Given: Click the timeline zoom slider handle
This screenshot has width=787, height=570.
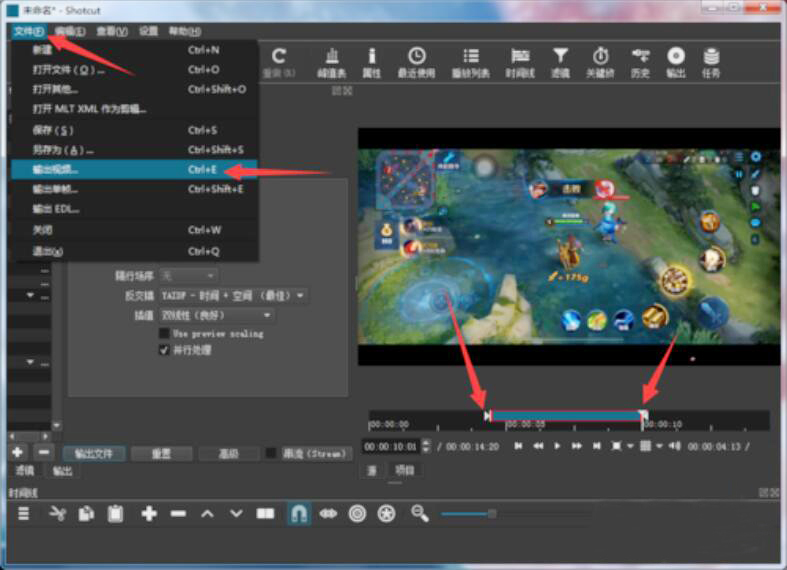Looking at the screenshot, I should click(491, 513).
